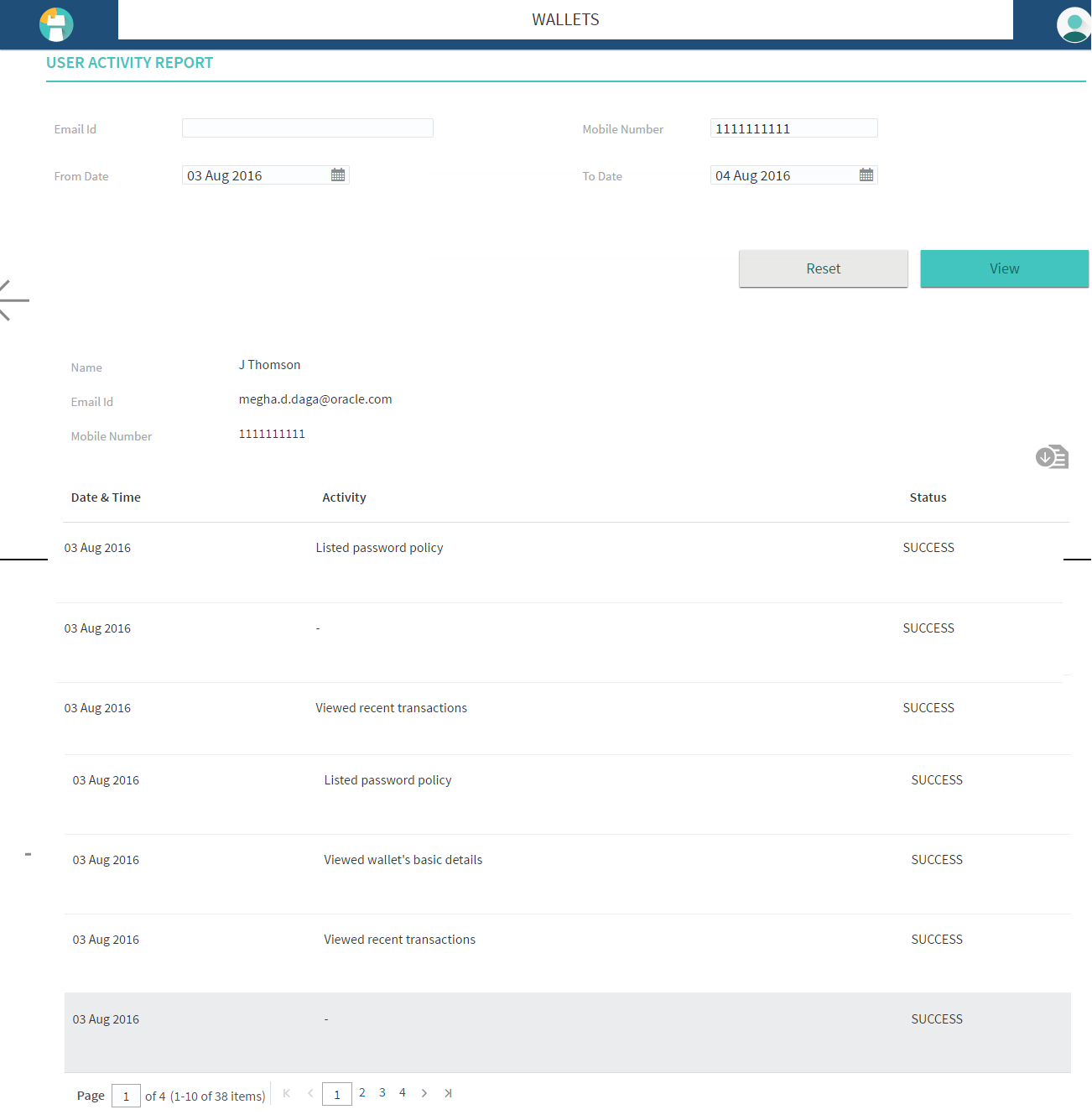Viewport: 1092px width, 1120px height.
Task: Go to page 3
Action: 382,1092
